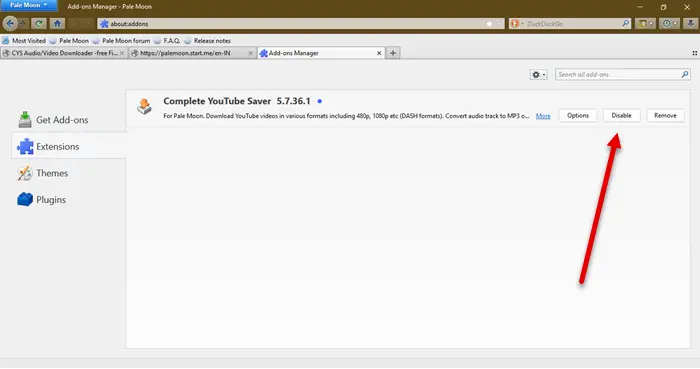Open the F.A.Q. bookmark
The width and height of the screenshot is (700, 369).
167,41
